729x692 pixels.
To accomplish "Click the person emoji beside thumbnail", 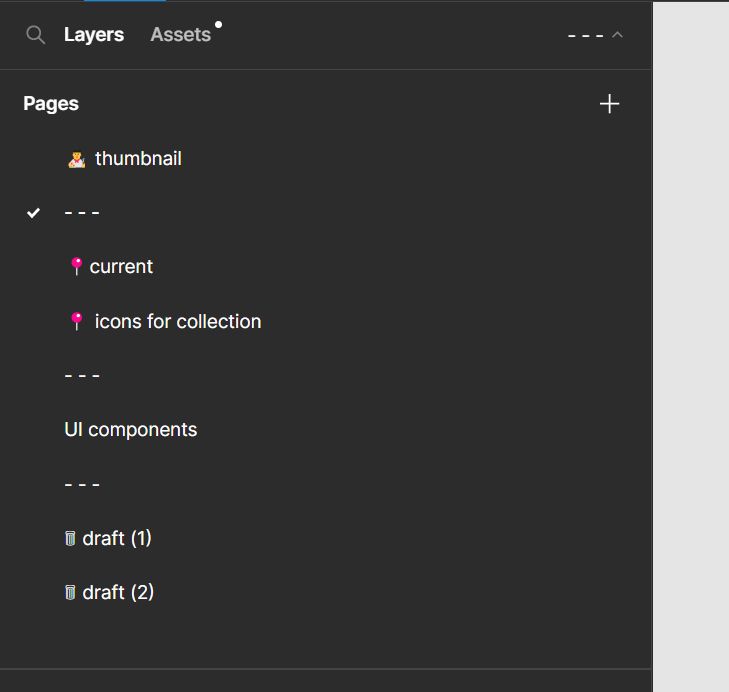I will [77, 160].
